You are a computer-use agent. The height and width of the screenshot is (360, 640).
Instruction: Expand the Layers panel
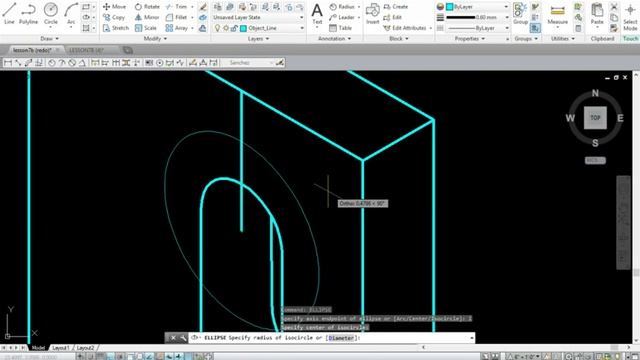tap(258, 38)
